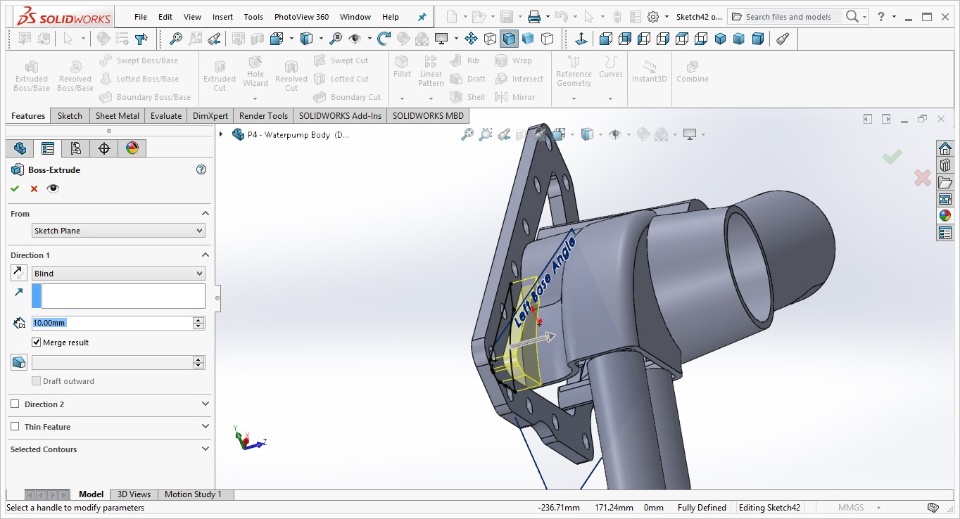Click Reference Geometry tool
This screenshot has width=960, height=519.
(x=574, y=71)
